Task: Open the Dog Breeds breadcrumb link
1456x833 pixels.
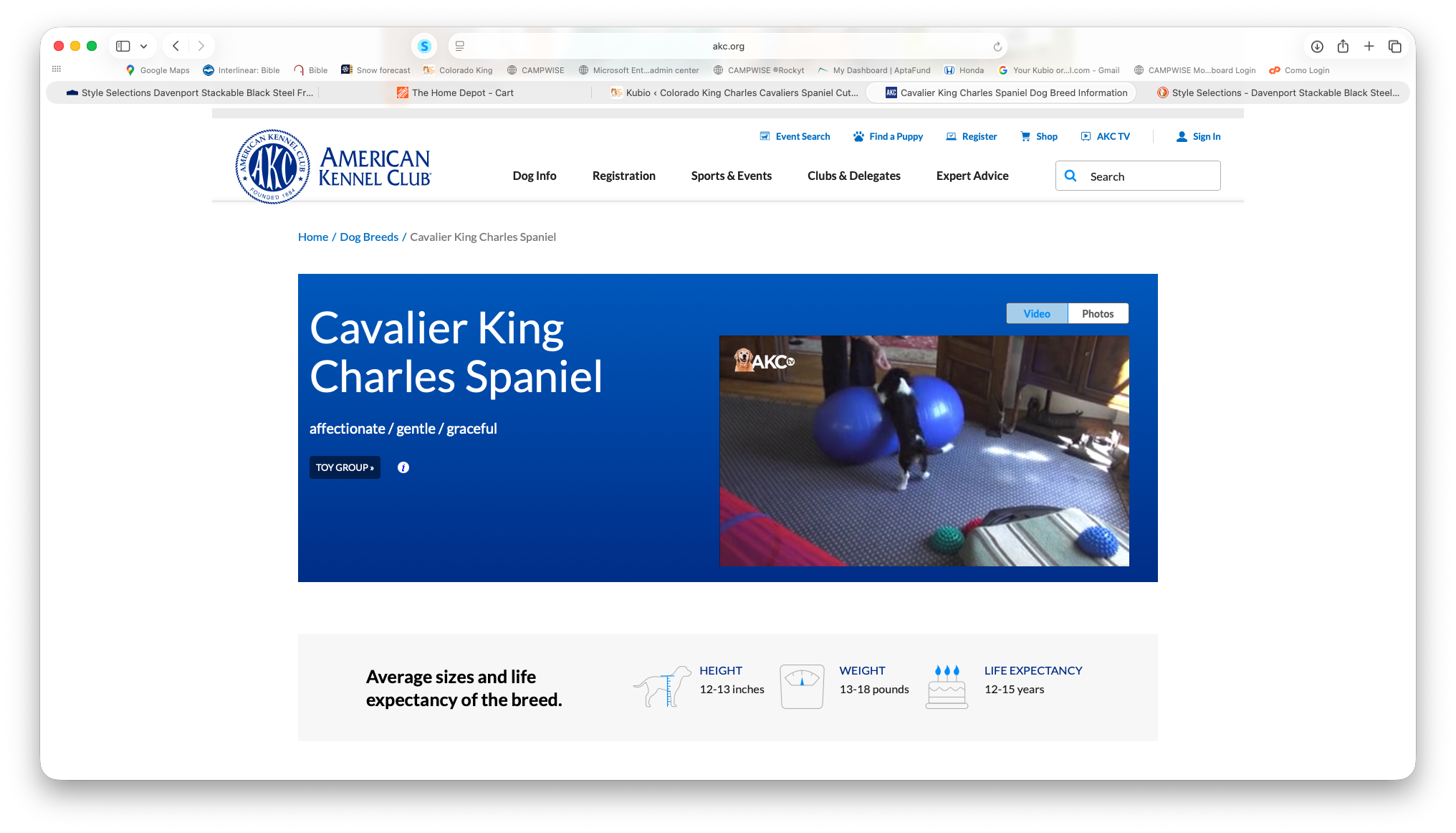Action: (x=368, y=237)
